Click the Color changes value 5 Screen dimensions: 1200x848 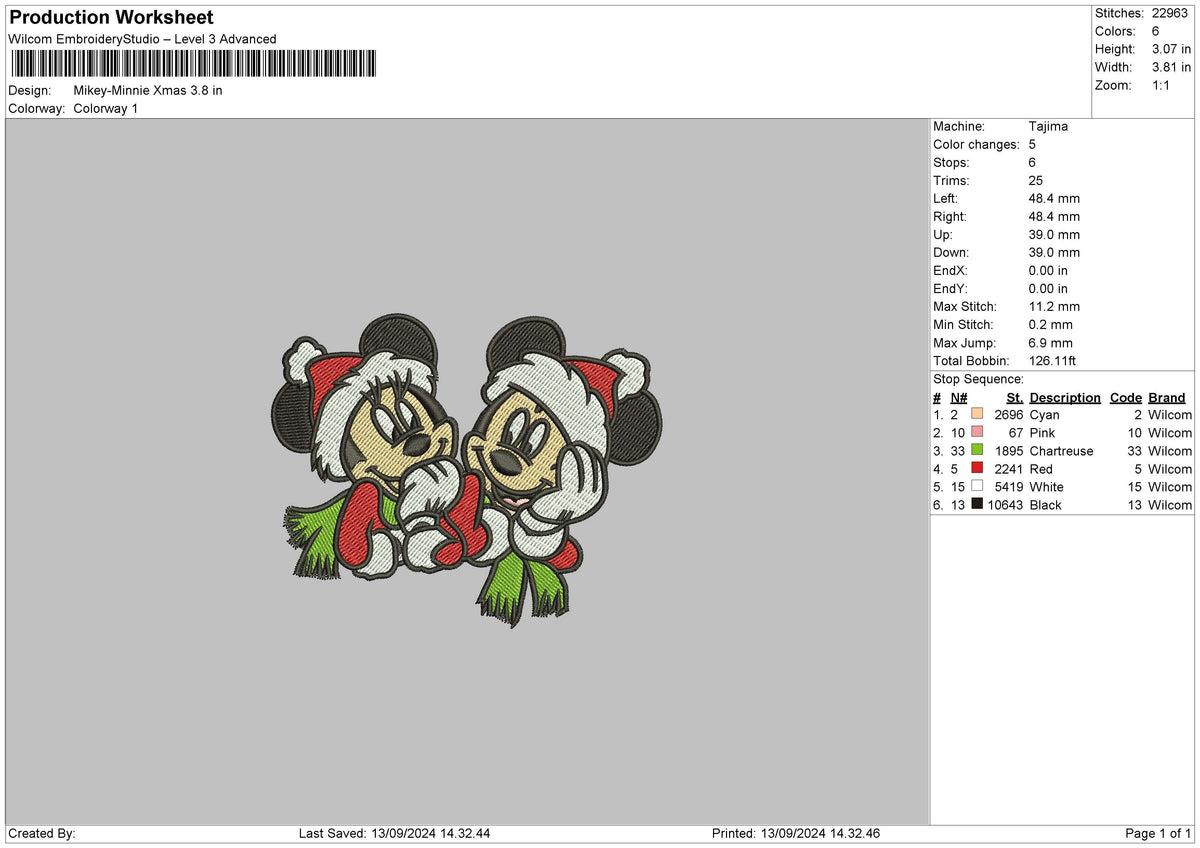pos(1033,144)
